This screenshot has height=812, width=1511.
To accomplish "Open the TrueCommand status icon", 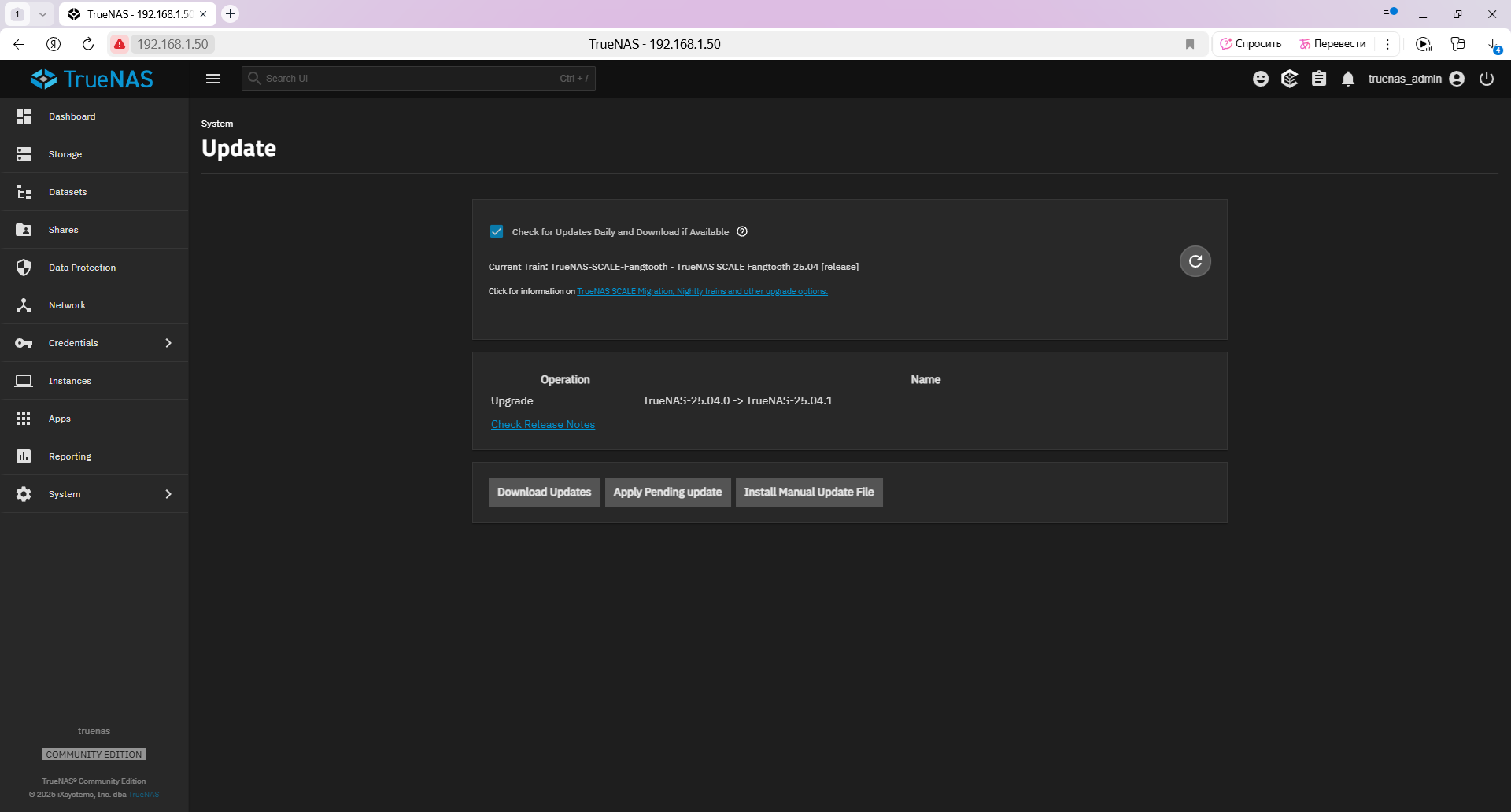I will point(1289,79).
